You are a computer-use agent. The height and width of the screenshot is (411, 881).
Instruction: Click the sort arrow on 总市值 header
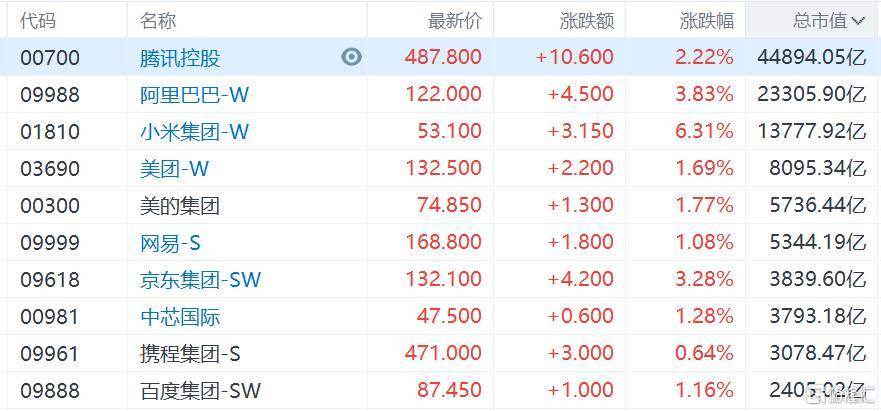point(857,20)
